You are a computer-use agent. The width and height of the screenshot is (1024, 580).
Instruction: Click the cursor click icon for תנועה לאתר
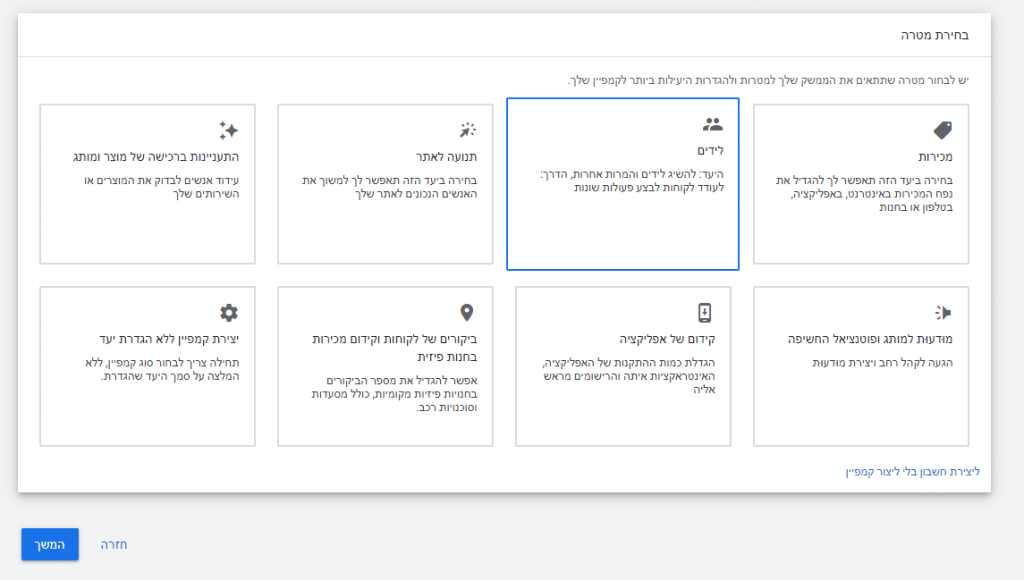(x=467, y=130)
